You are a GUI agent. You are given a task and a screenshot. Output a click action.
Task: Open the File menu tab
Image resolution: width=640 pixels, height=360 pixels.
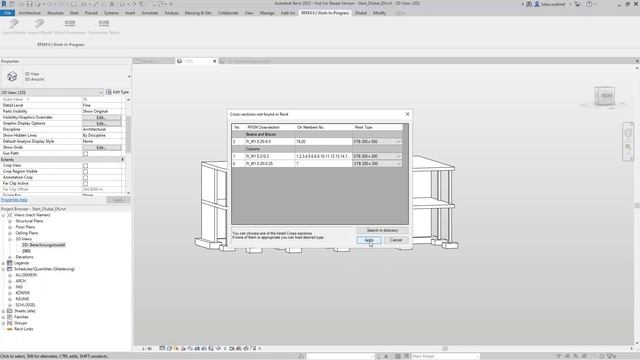pyautogui.click(x=7, y=13)
